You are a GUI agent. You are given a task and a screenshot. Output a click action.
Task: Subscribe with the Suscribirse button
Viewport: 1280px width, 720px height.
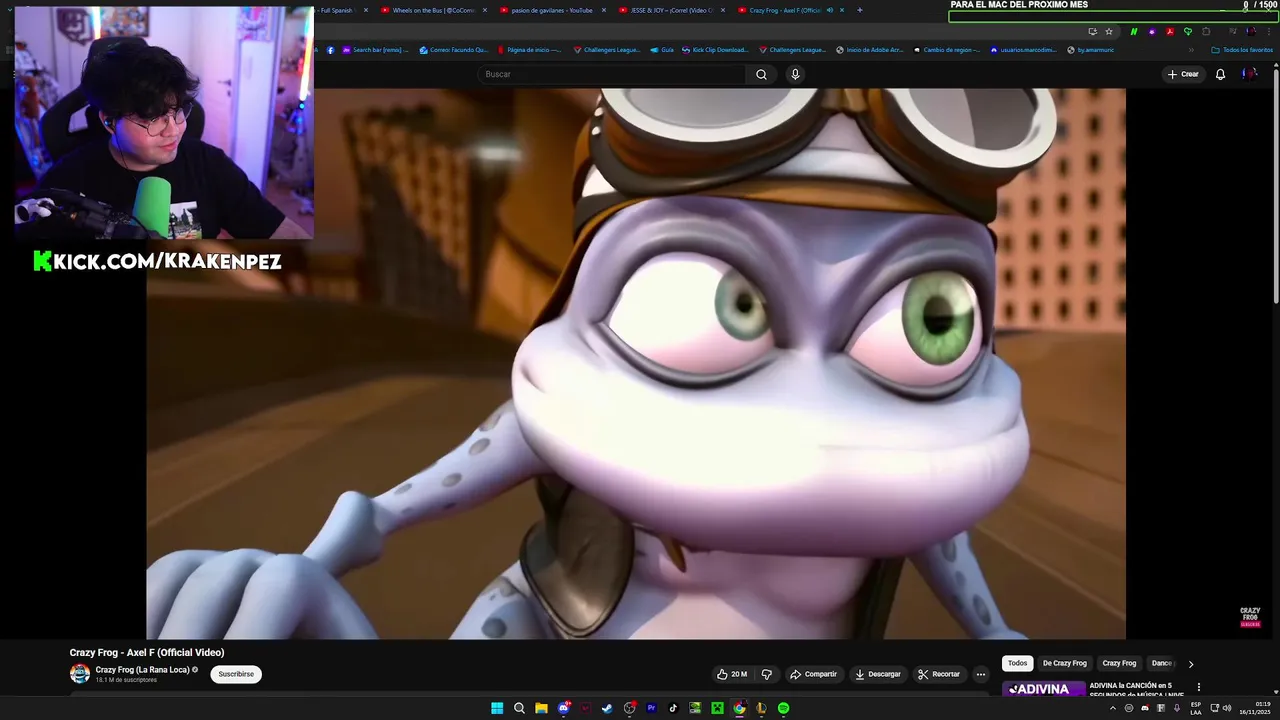point(236,674)
